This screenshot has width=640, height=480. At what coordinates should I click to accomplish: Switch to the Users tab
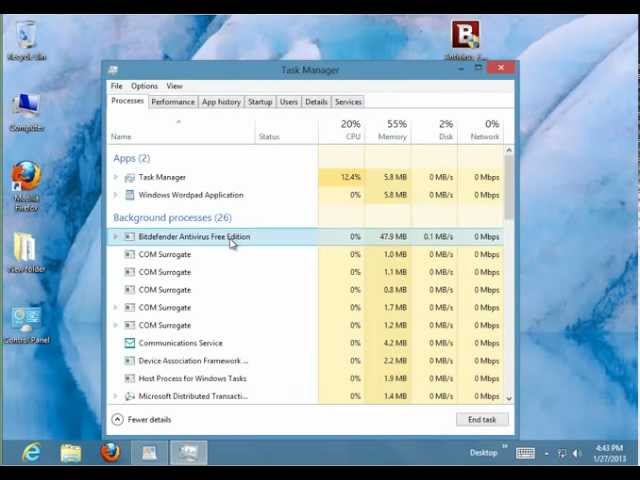click(289, 102)
